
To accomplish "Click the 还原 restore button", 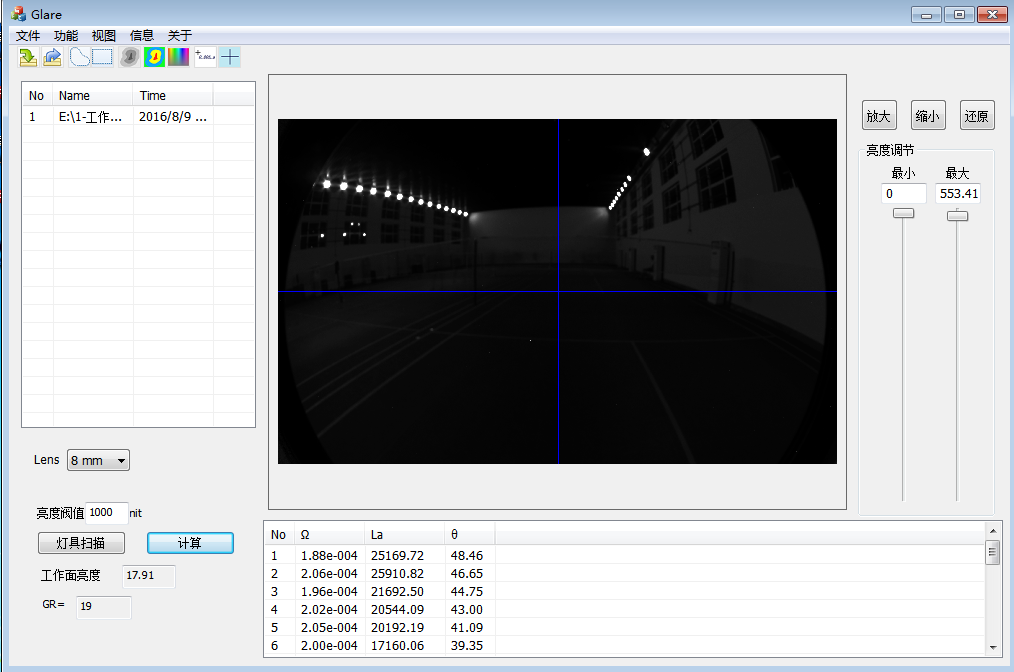I will coord(977,116).
